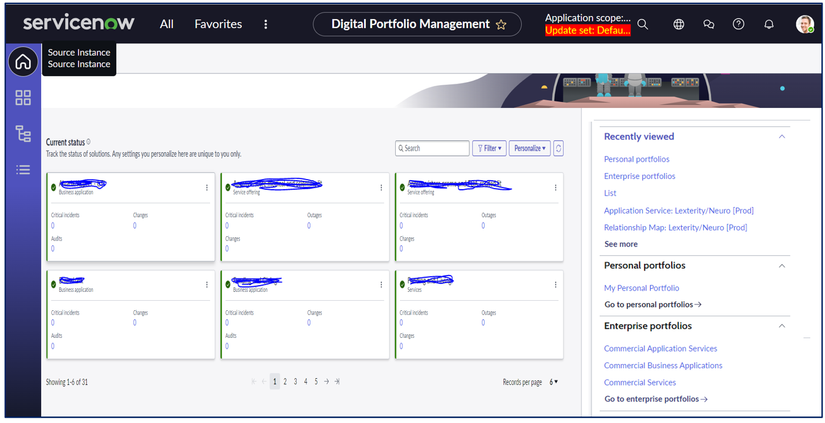Open the notifications bell
Image resolution: width=825 pixels, height=423 pixels.
click(x=769, y=24)
